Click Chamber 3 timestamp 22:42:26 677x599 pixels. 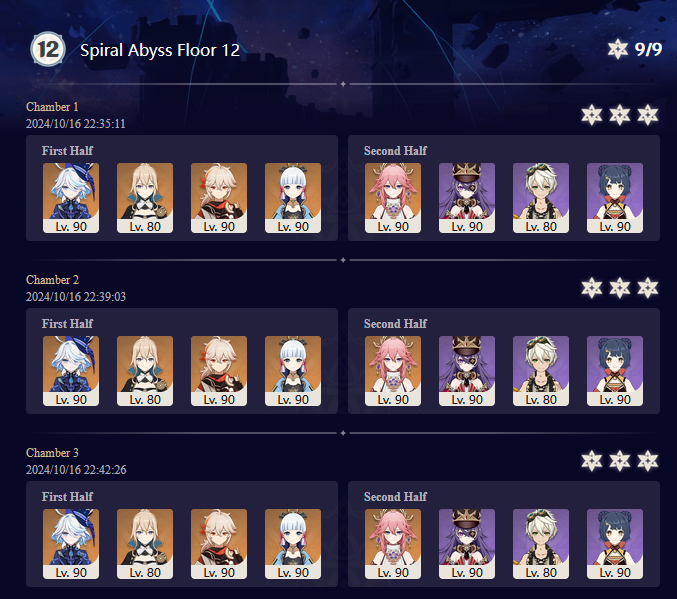(105, 470)
